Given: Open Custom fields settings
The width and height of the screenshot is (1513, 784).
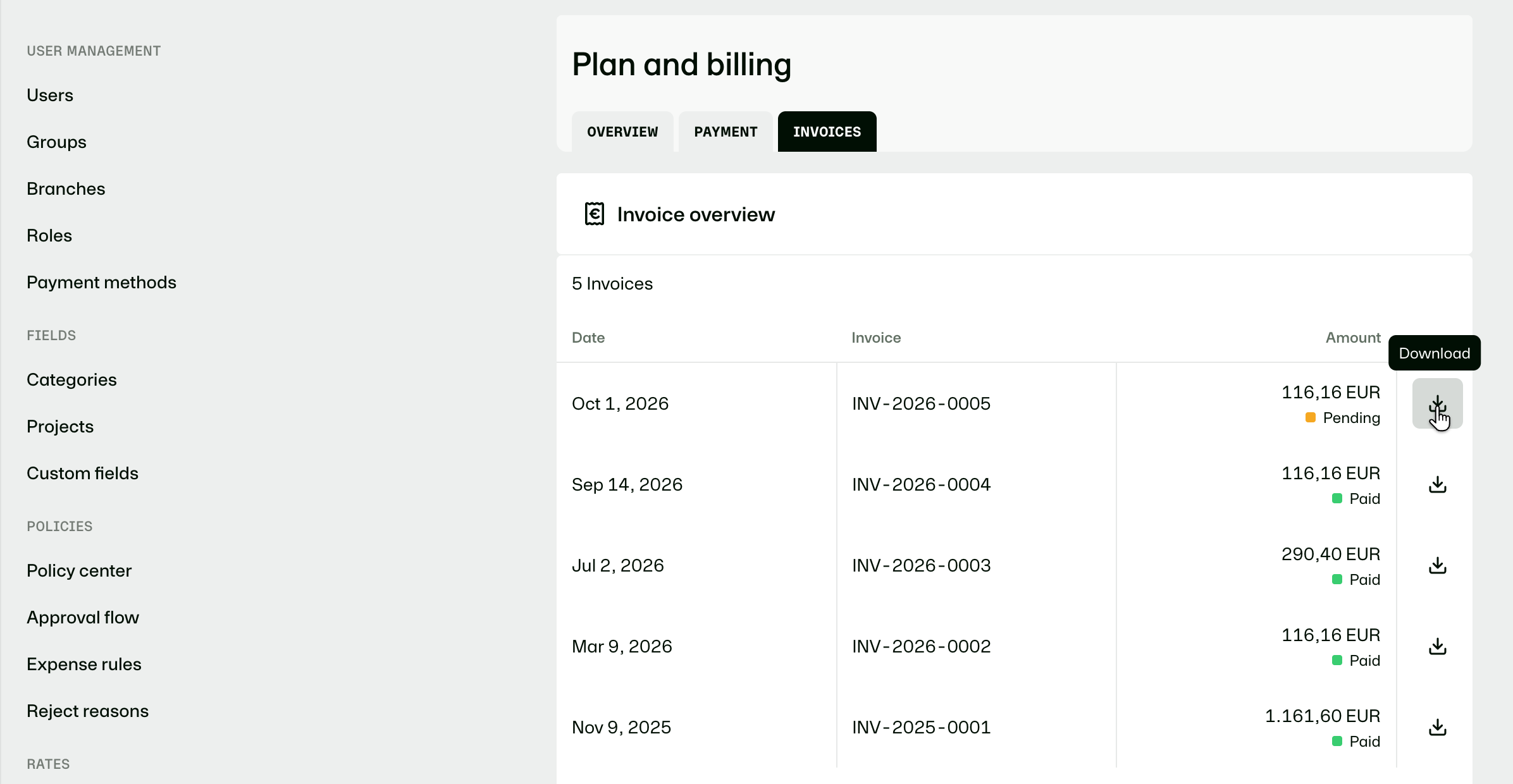Looking at the screenshot, I should [82, 473].
